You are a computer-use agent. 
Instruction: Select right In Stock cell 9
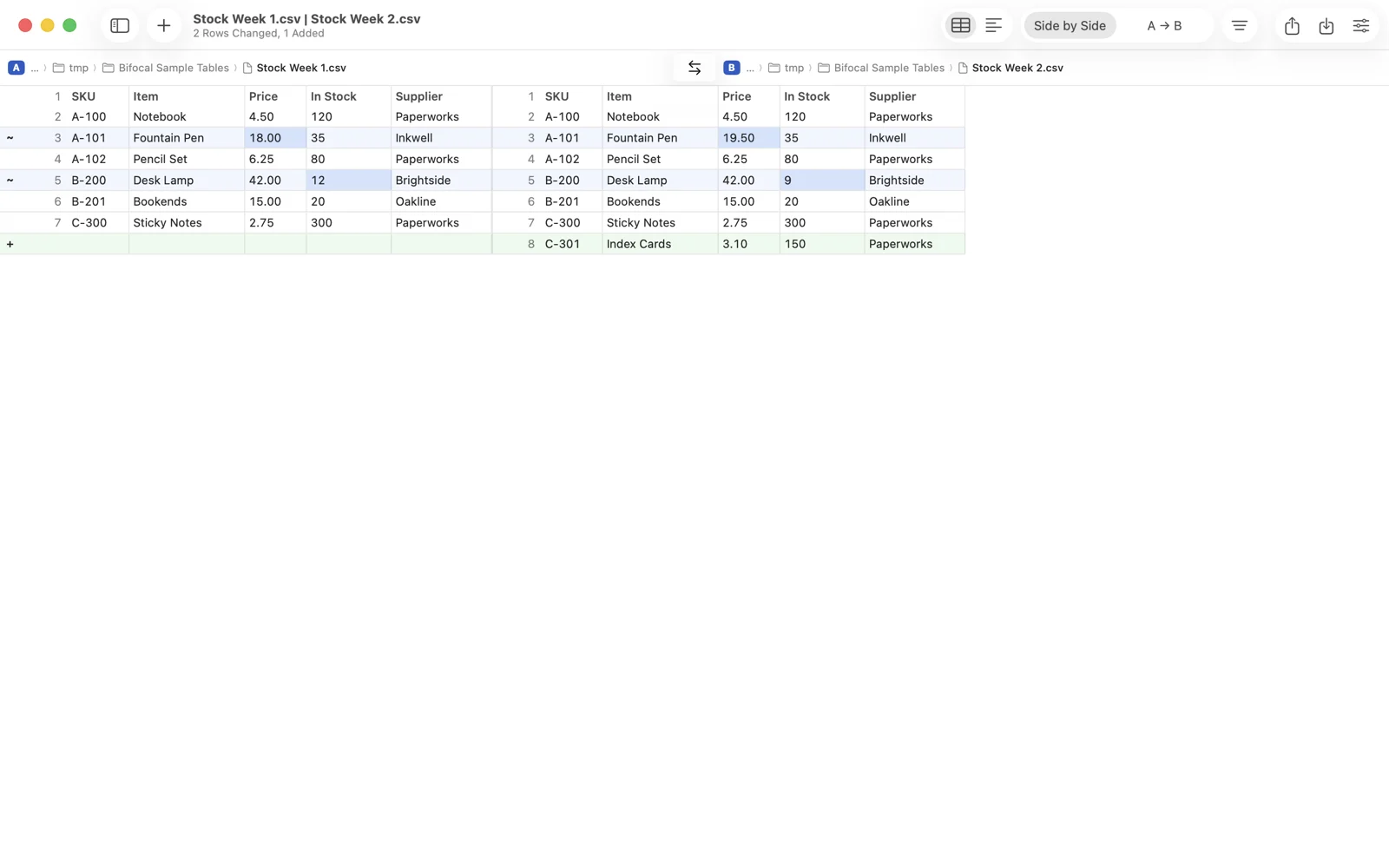click(x=821, y=181)
